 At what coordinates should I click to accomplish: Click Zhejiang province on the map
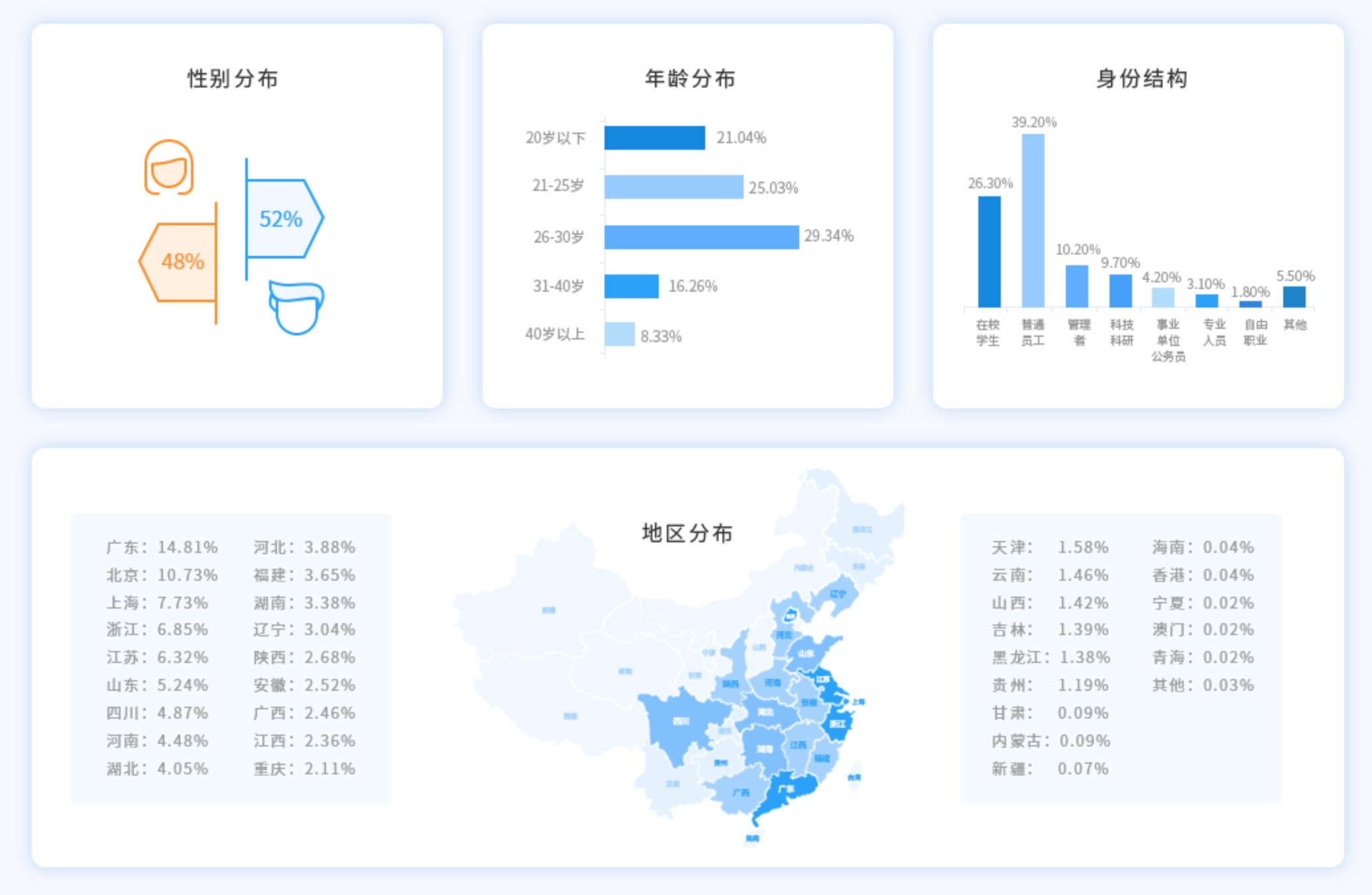(838, 724)
